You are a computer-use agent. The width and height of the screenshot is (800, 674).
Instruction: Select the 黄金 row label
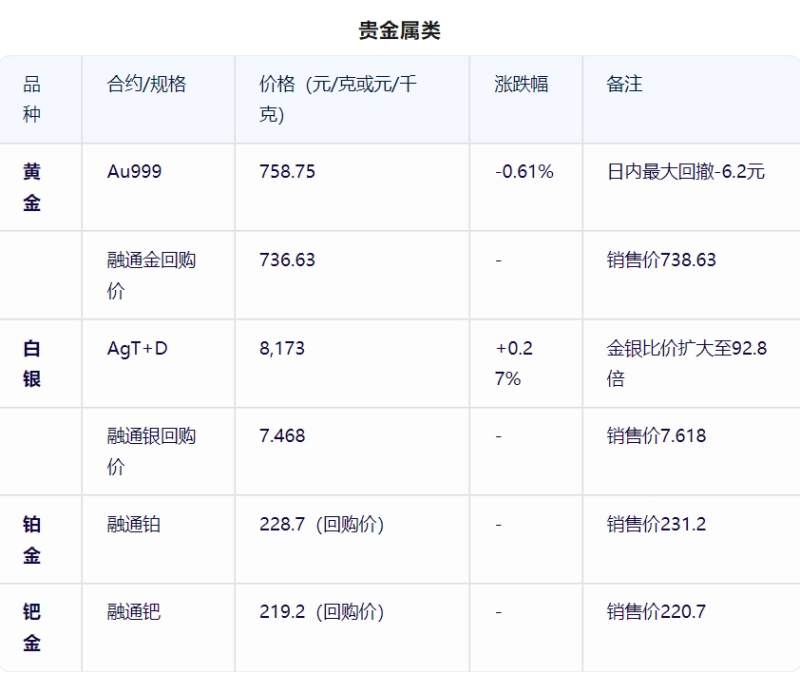coord(32,187)
